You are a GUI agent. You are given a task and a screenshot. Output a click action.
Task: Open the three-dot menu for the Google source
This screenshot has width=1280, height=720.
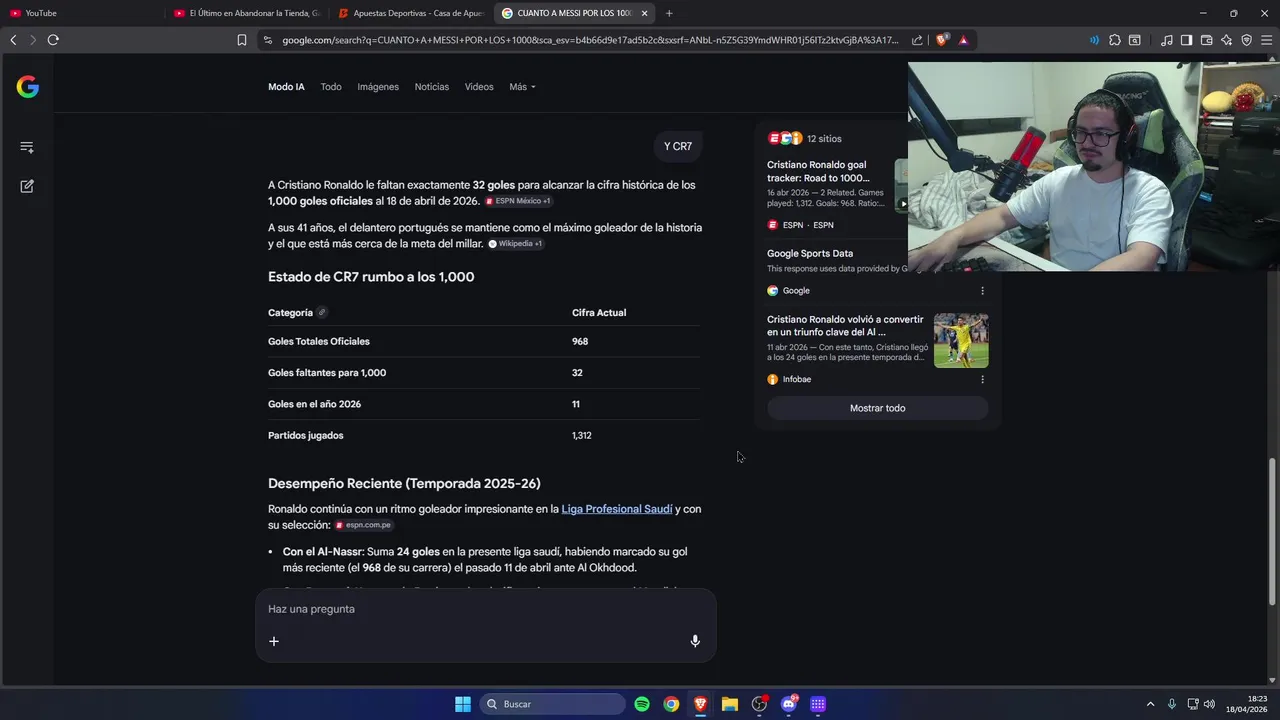(x=982, y=291)
